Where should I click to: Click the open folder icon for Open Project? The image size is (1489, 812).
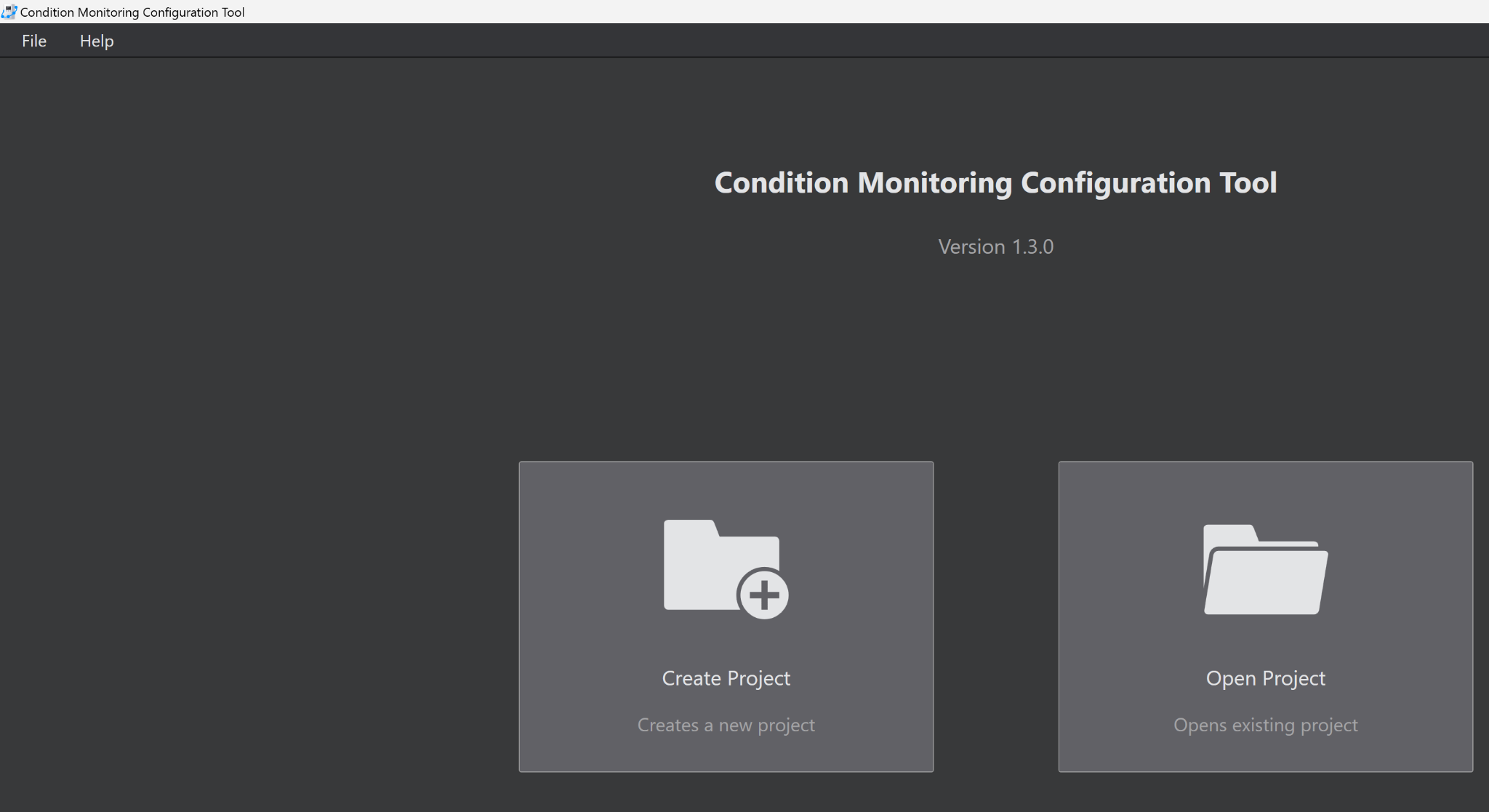coord(1265,570)
